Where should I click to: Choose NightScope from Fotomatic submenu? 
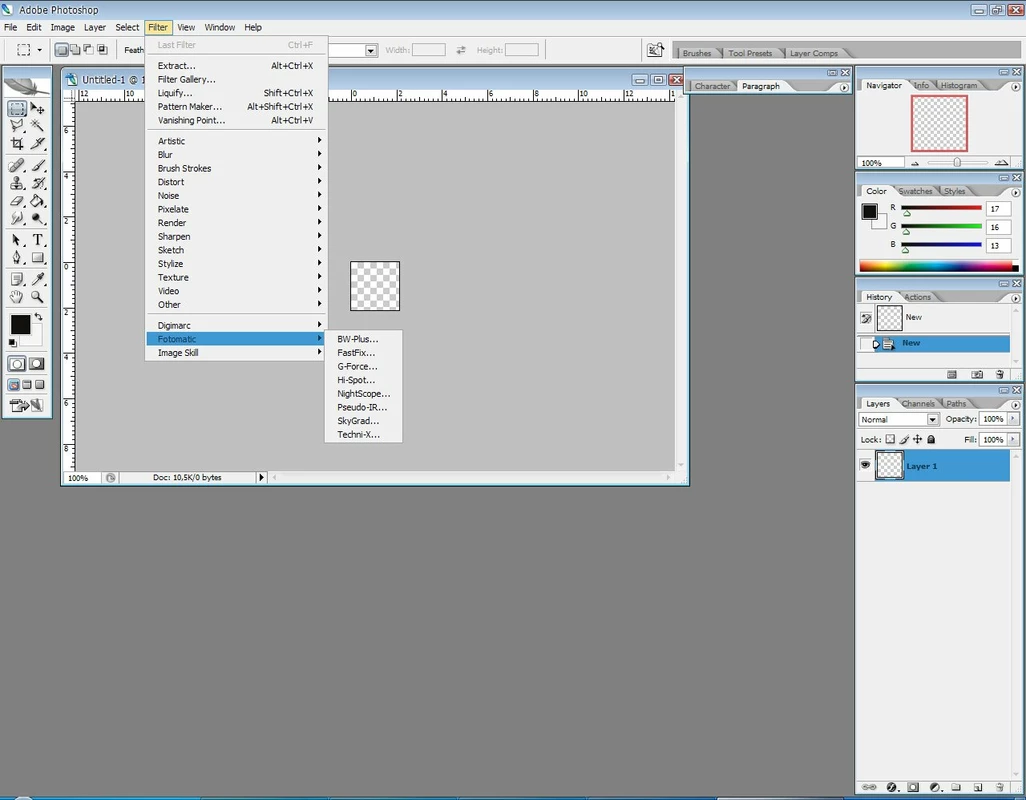(363, 393)
